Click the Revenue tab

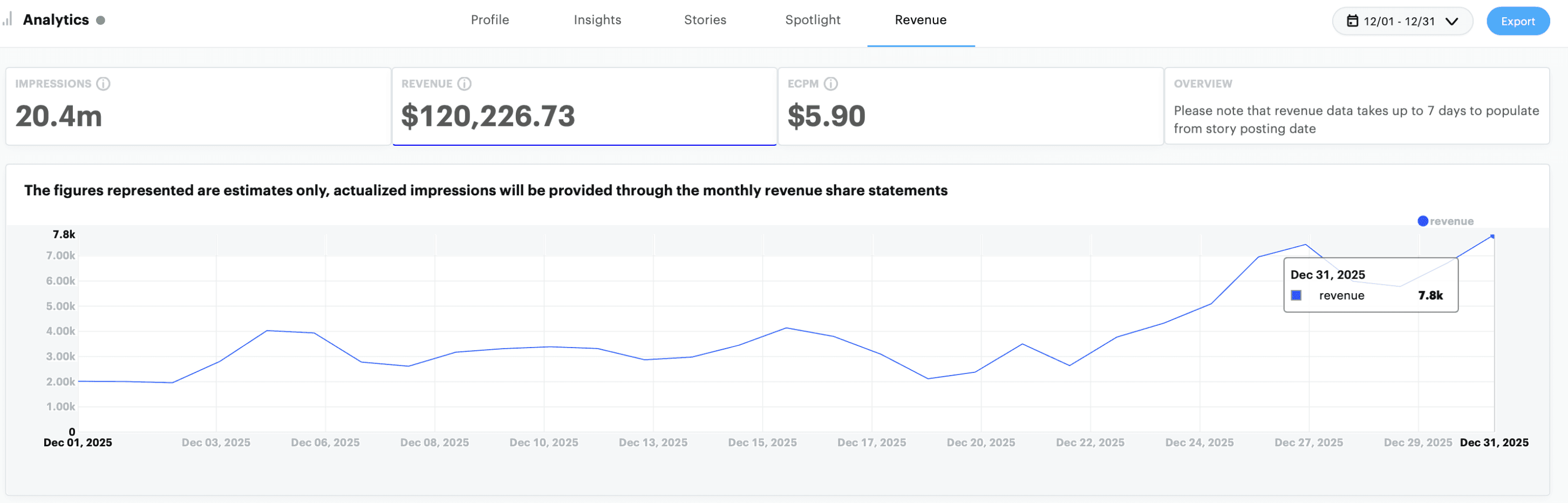click(x=921, y=20)
